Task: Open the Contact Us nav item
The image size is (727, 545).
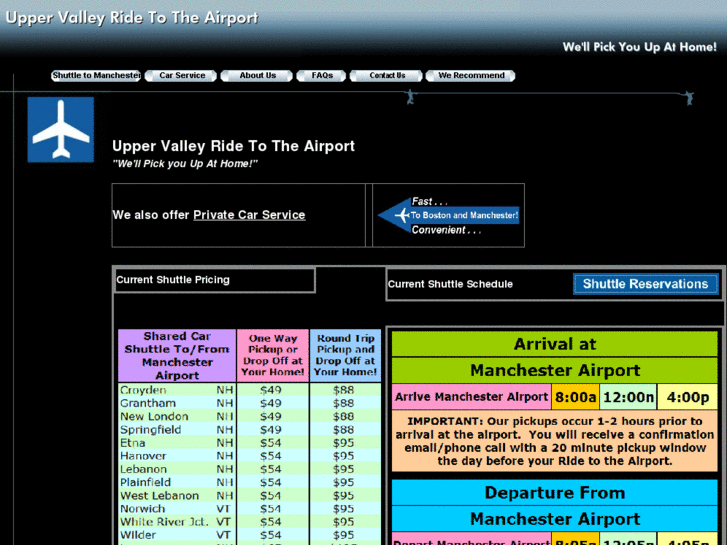Action: [x=387, y=76]
